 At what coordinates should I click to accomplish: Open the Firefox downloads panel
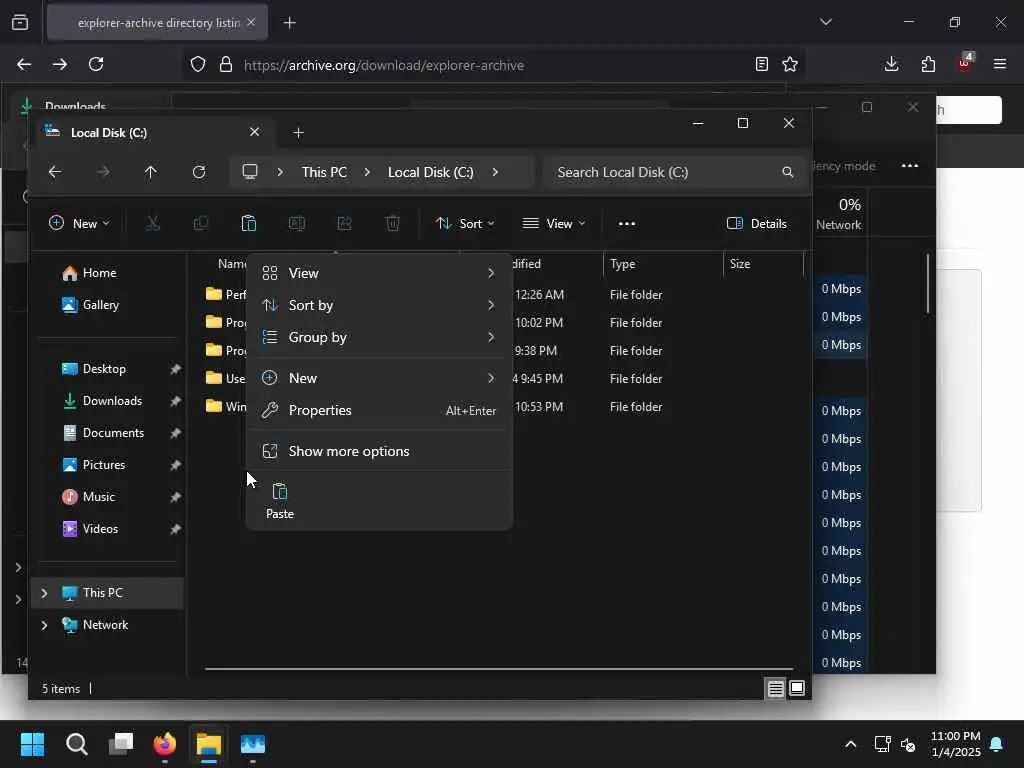pos(891,64)
